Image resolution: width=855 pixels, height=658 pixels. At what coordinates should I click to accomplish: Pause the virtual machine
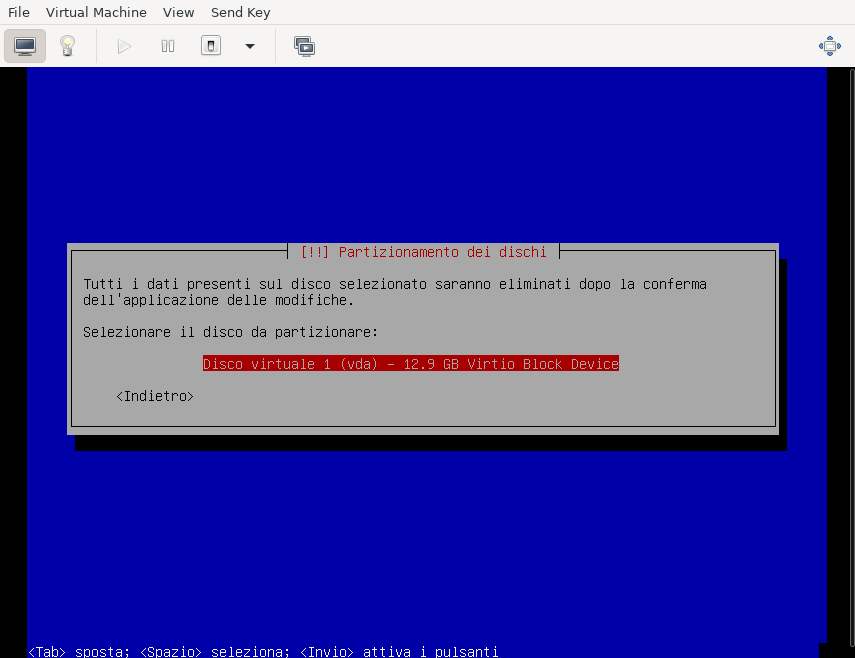pyautogui.click(x=168, y=46)
